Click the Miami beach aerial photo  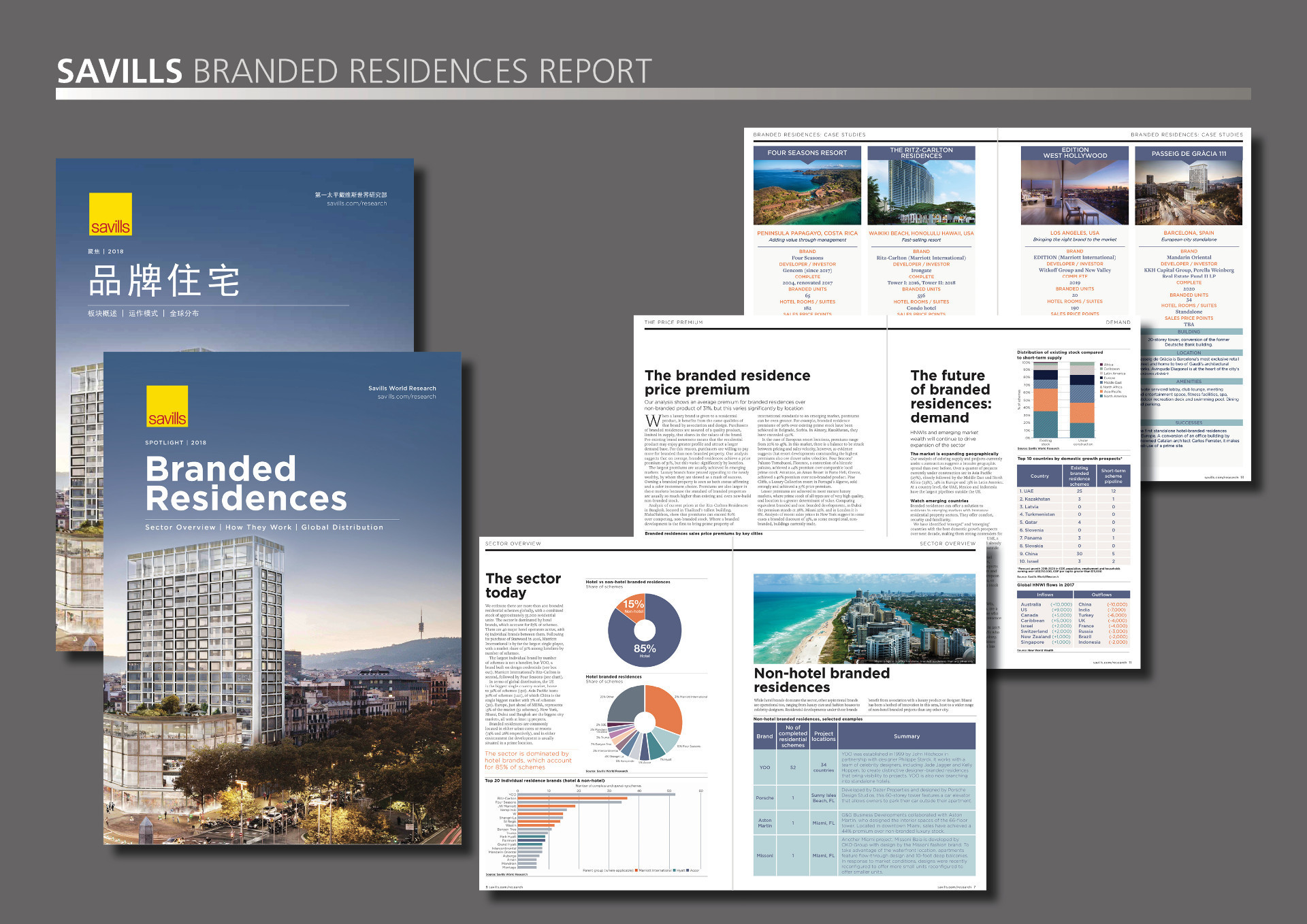pos(865,618)
